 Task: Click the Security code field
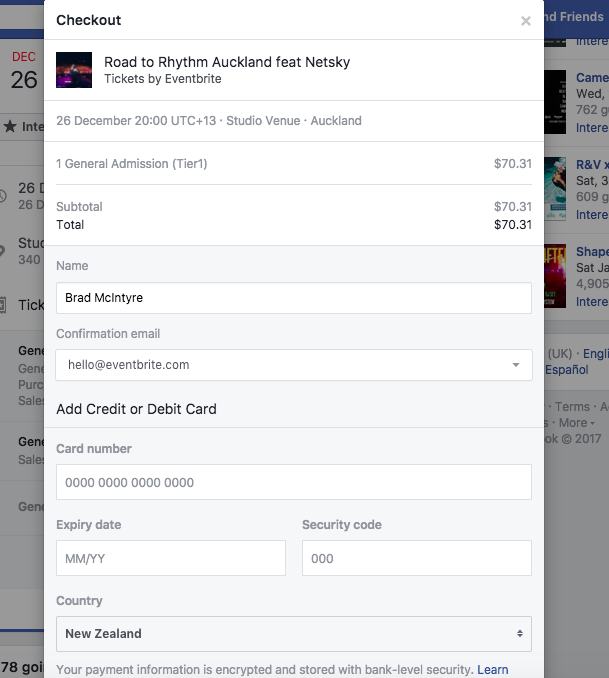pyautogui.click(x=417, y=558)
